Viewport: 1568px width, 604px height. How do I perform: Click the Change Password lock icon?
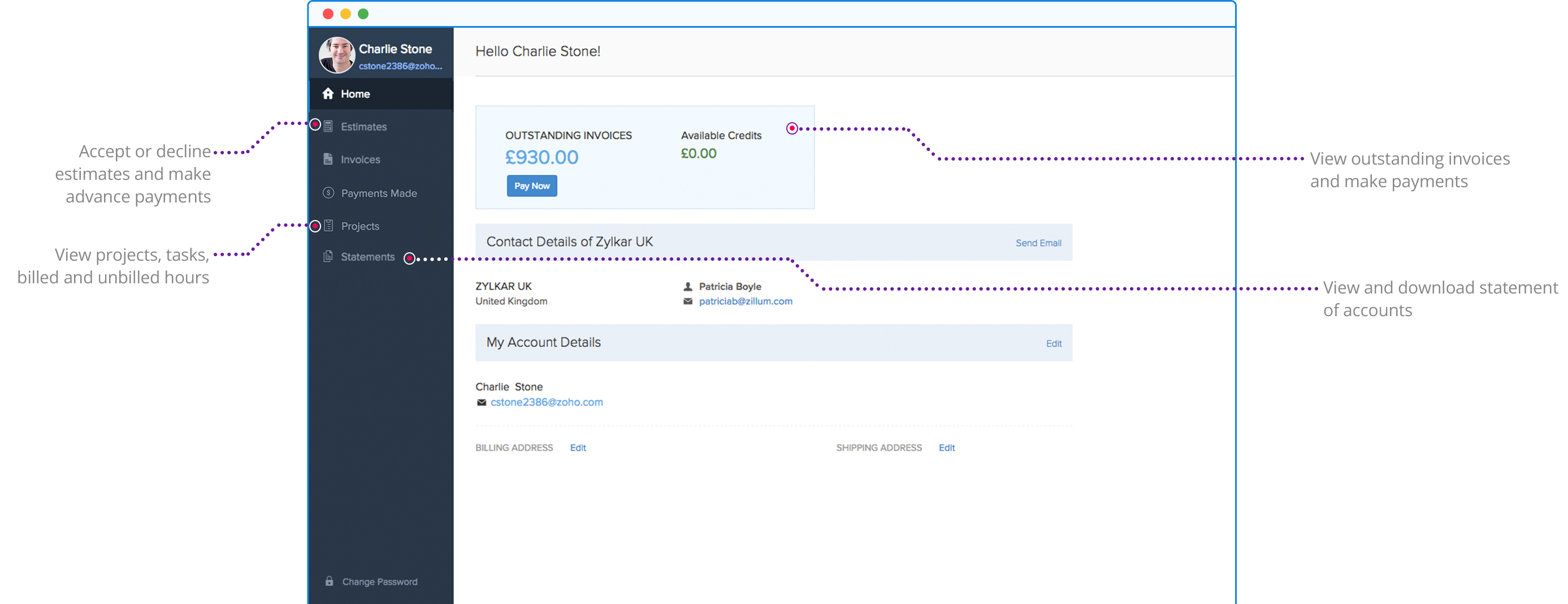(x=330, y=581)
